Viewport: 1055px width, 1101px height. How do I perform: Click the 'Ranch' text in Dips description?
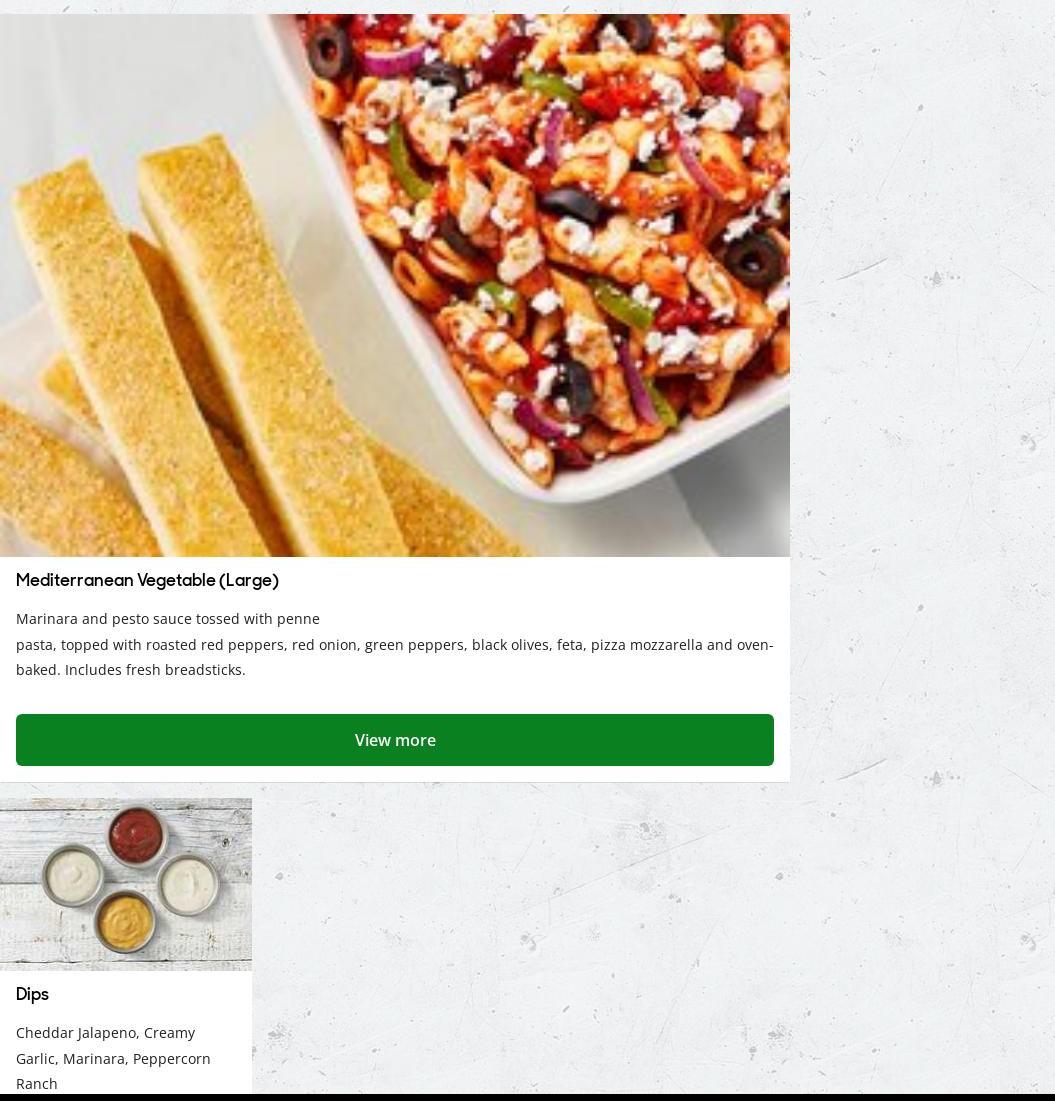37,1083
